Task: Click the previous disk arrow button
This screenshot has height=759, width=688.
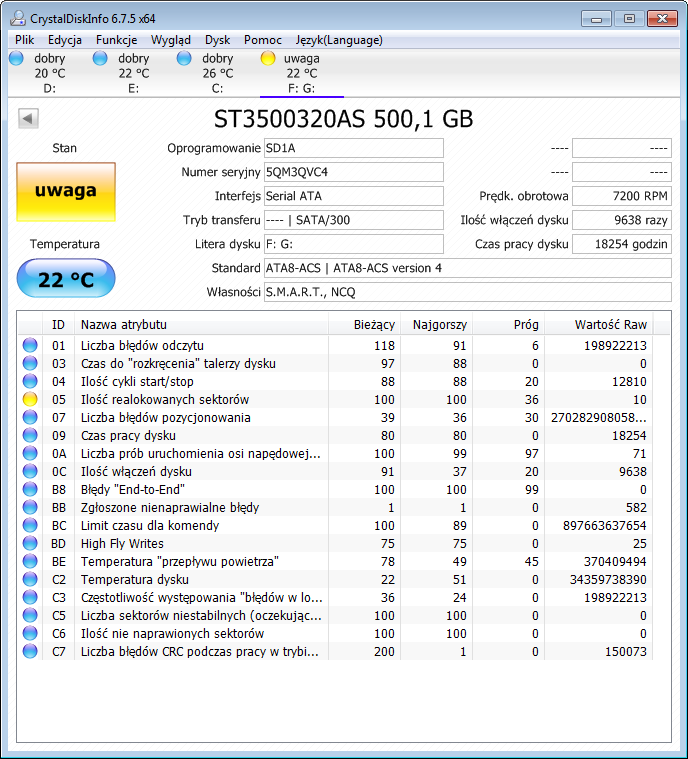Action: (28, 118)
